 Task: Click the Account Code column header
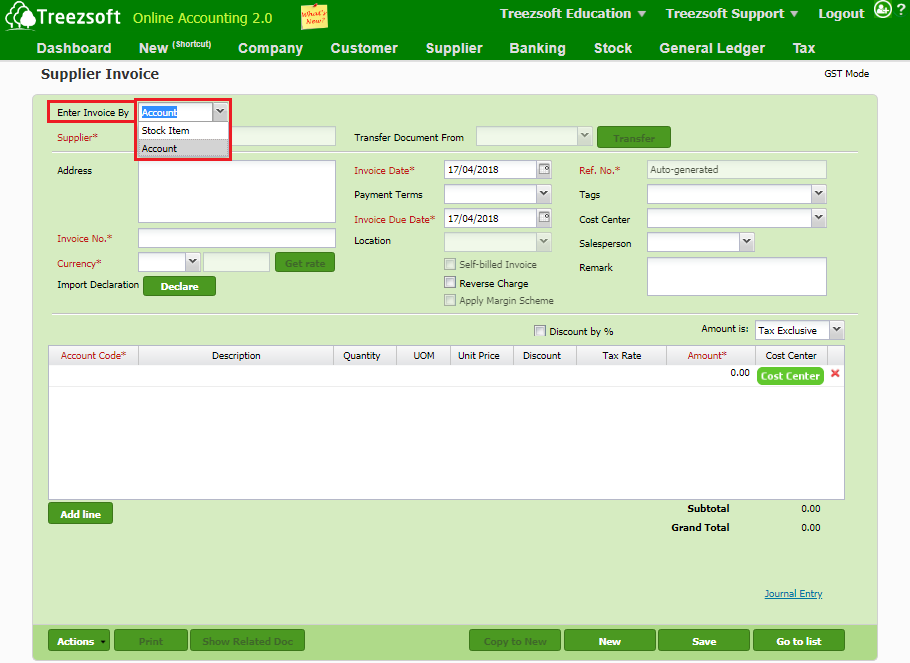93,355
